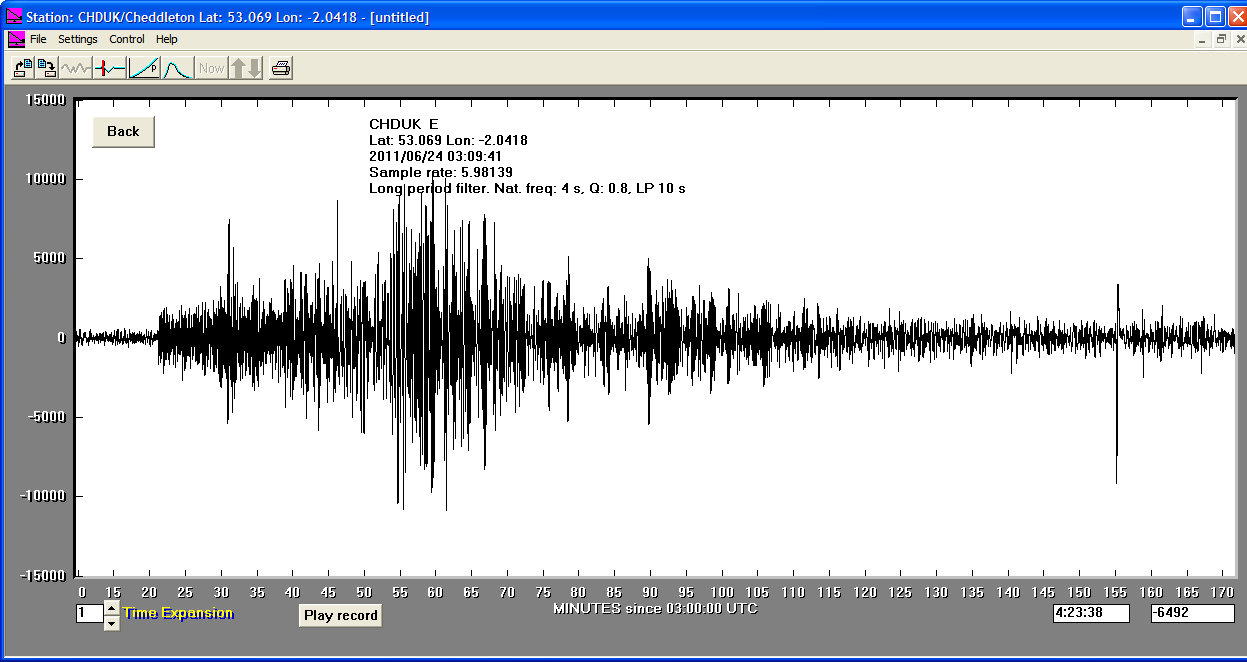Click the P-wave travel time curve icon
The width and height of the screenshot is (1247, 662).
coord(144,68)
